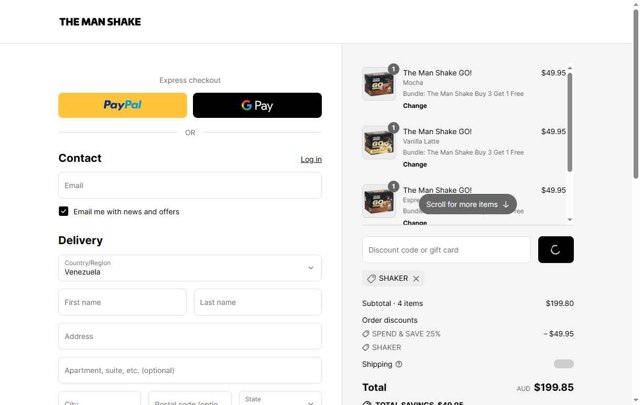Viewport: 640px width, 405px height.
Task: Click the Mocha product thumbnail
Action: [379, 84]
